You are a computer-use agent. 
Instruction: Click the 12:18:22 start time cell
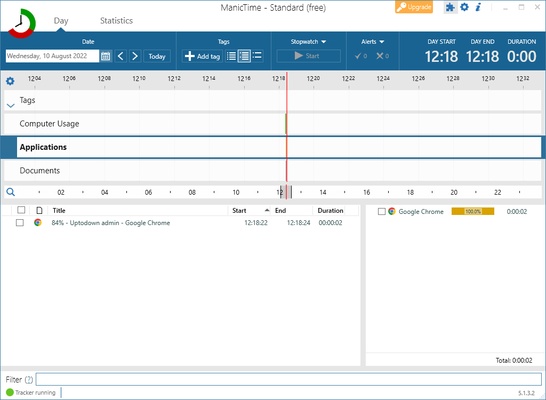coord(256,223)
